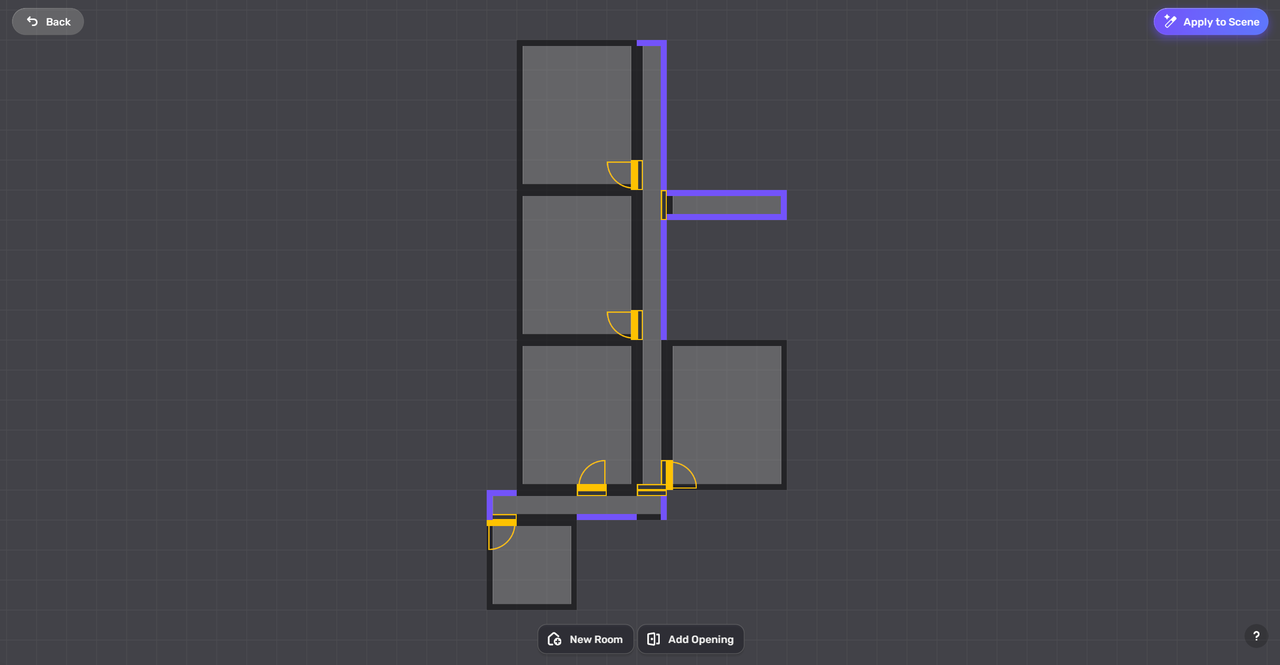
Task: Select door on lower-left room's bottom wall
Action: click(x=592, y=488)
